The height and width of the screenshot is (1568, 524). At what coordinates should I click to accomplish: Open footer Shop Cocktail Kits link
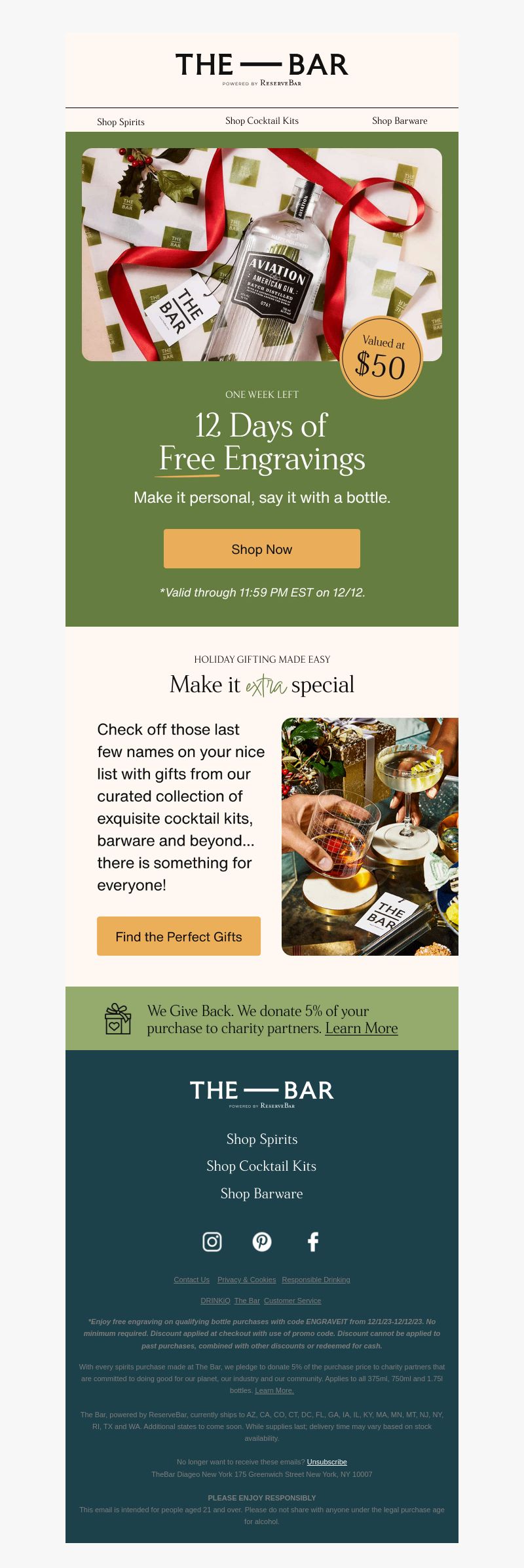[261, 1166]
